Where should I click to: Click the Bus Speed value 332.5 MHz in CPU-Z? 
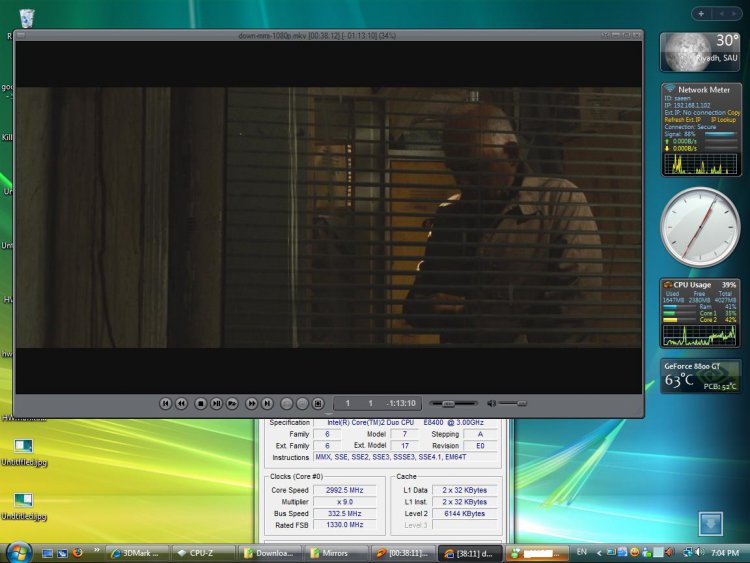[344, 513]
